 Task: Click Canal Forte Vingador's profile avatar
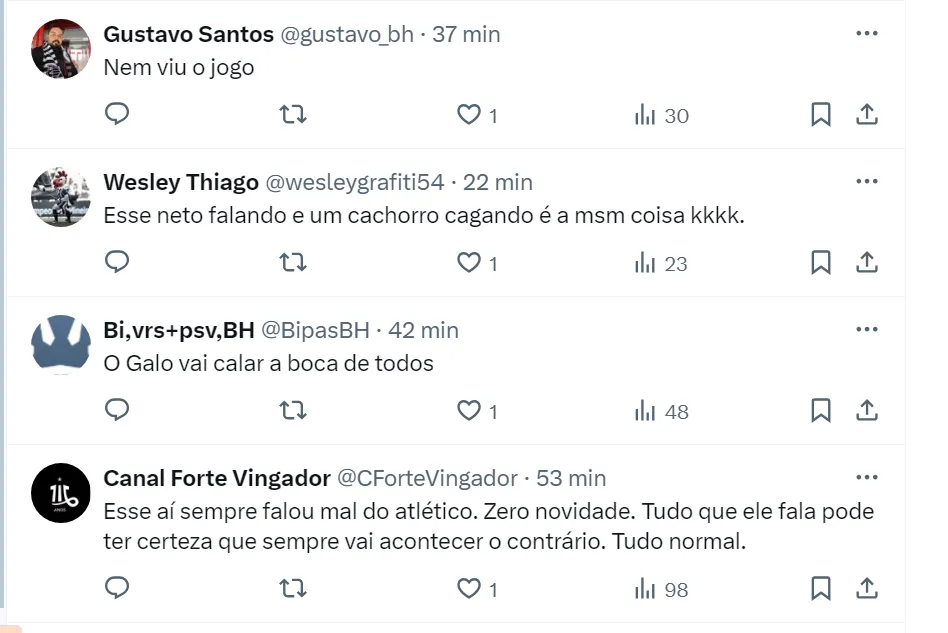pyautogui.click(x=61, y=492)
